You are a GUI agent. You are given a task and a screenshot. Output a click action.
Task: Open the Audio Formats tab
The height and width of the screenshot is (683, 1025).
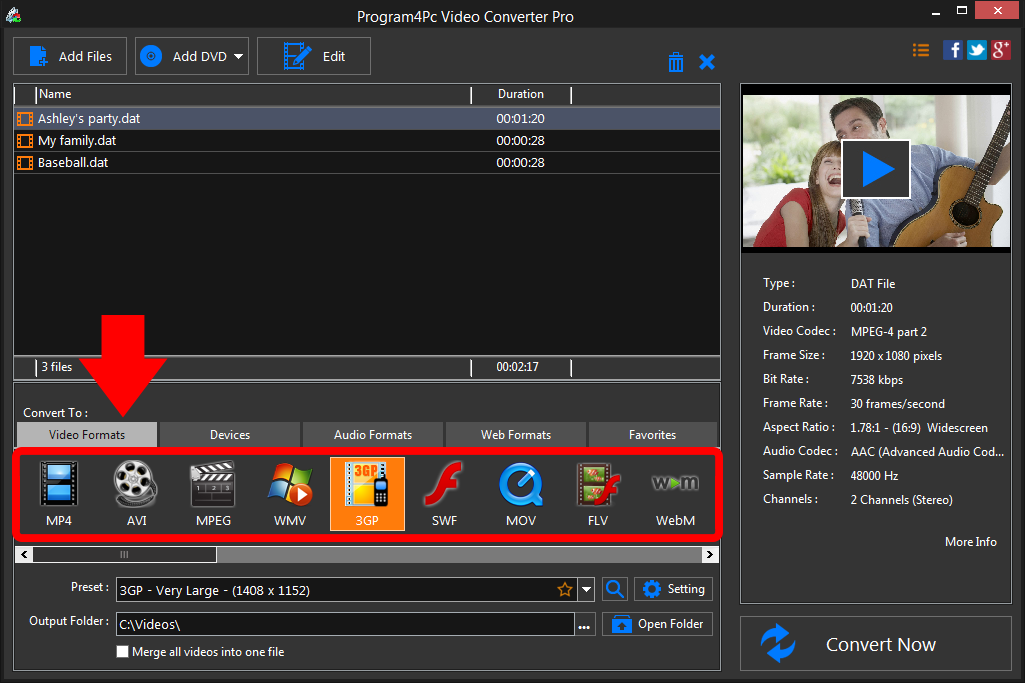pyautogui.click(x=372, y=435)
